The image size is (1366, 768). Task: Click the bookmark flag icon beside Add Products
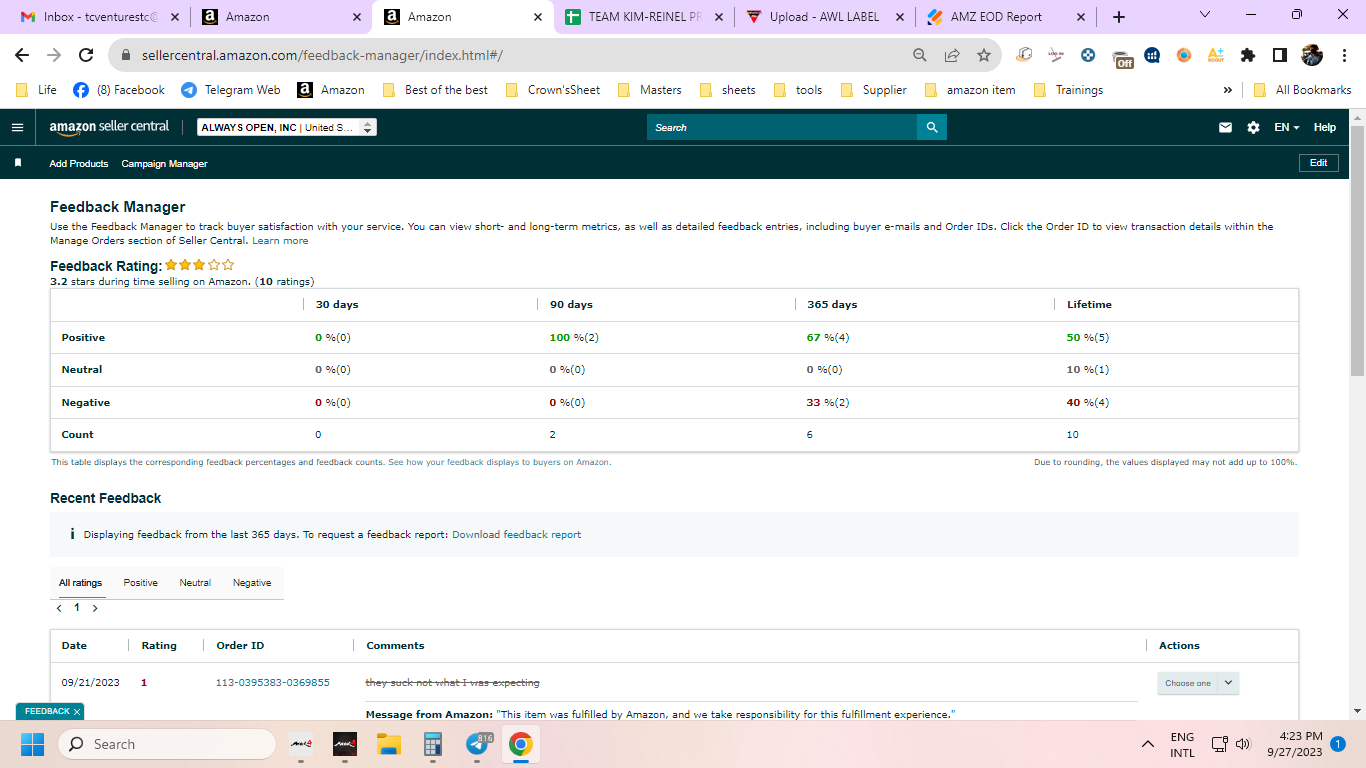(x=17, y=163)
